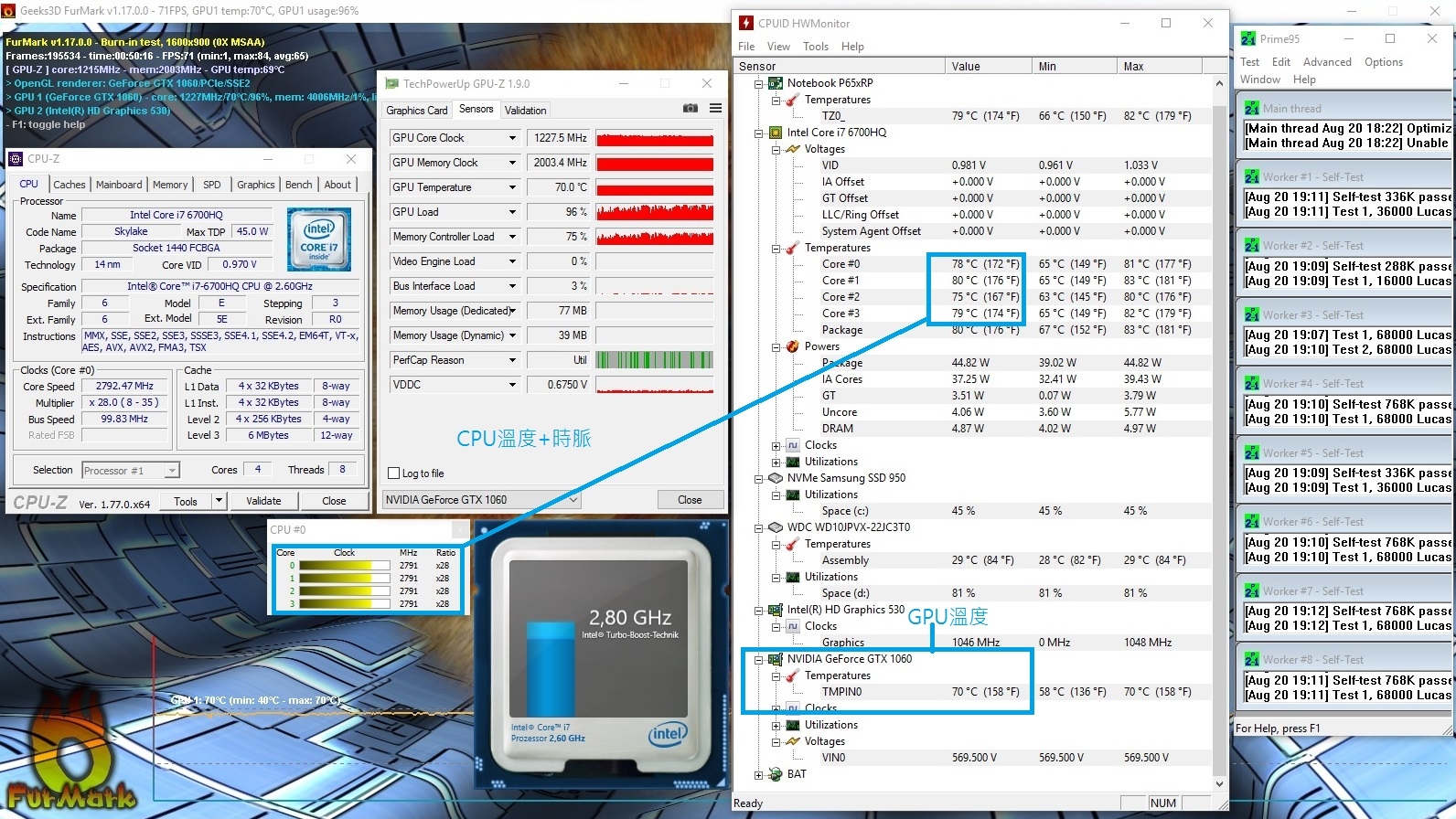This screenshot has height=819, width=1456.
Task: Click the Intel(R) HD Graphics 530 icon
Action: click(776, 610)
